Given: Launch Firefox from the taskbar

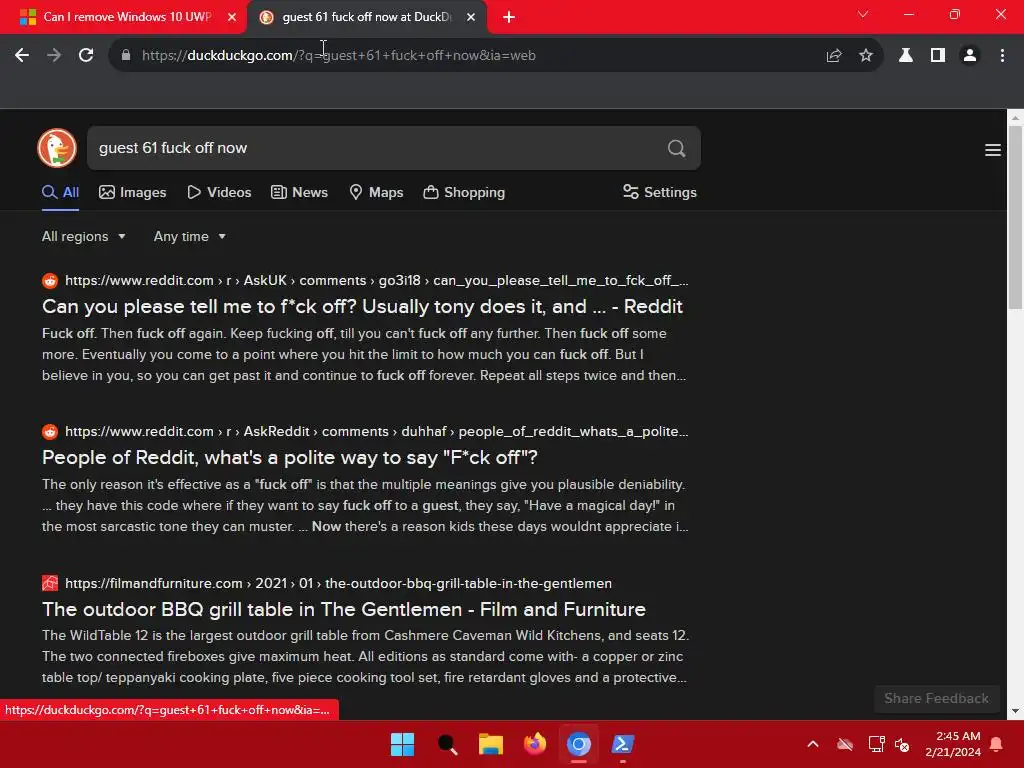Looking at the screenshot, I should coord(535,744).
